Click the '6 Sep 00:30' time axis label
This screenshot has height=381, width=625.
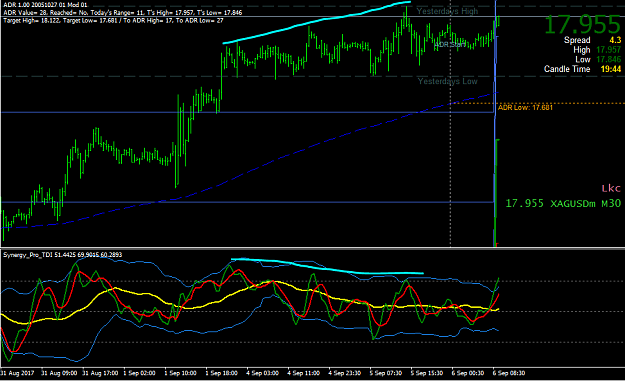(468, 373)
